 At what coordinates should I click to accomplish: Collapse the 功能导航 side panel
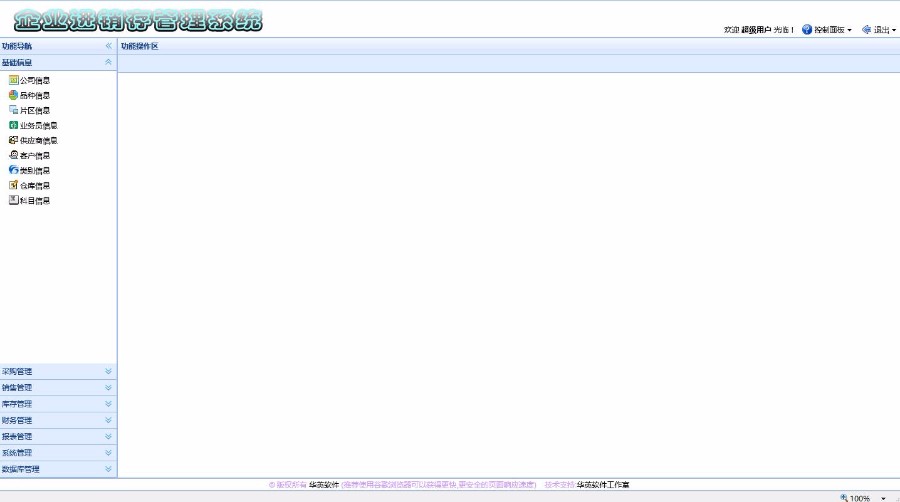(x=108, y=46)
